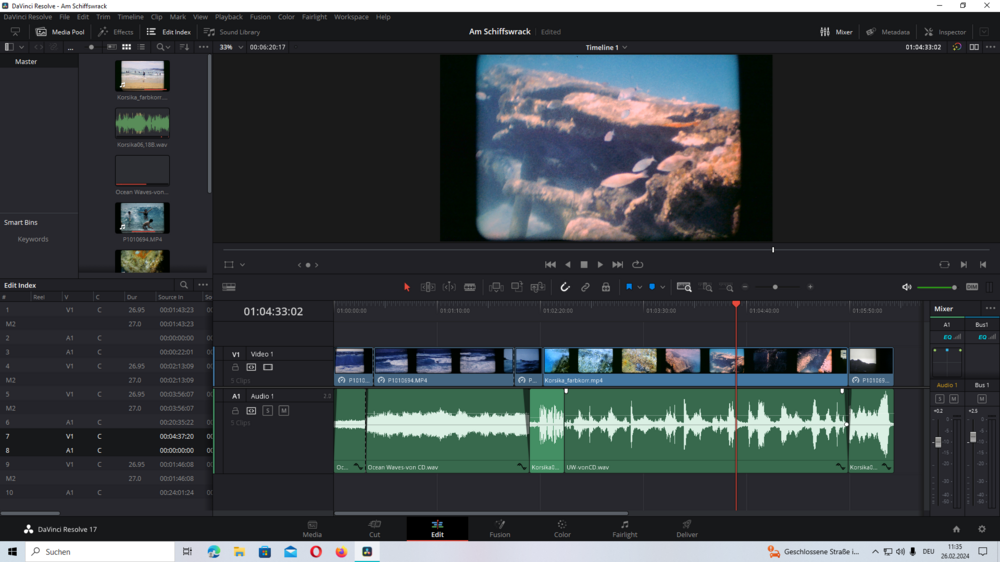Activate the Blade Edit Mode tool
Viewport: 1000px width, 562px height.
[470, 287]
